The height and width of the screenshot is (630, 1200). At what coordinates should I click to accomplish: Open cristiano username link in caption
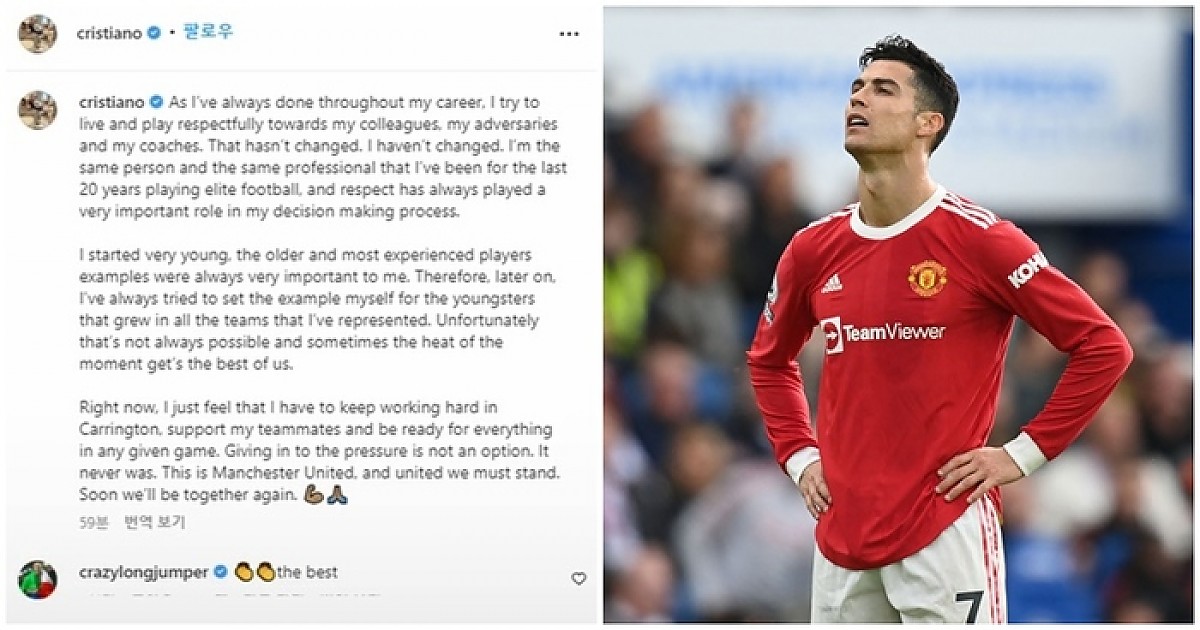coord(112,101)
